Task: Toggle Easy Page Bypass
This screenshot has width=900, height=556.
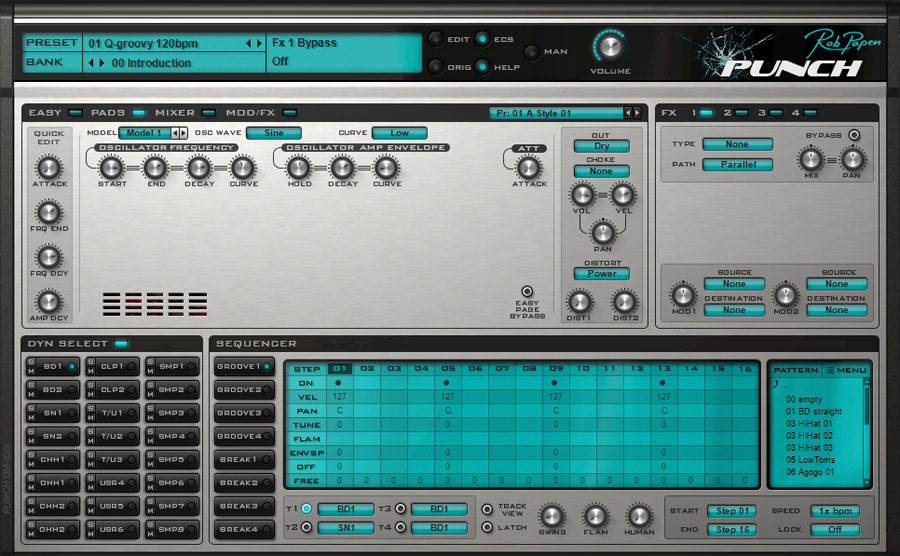Action: [x=526, y=291]
